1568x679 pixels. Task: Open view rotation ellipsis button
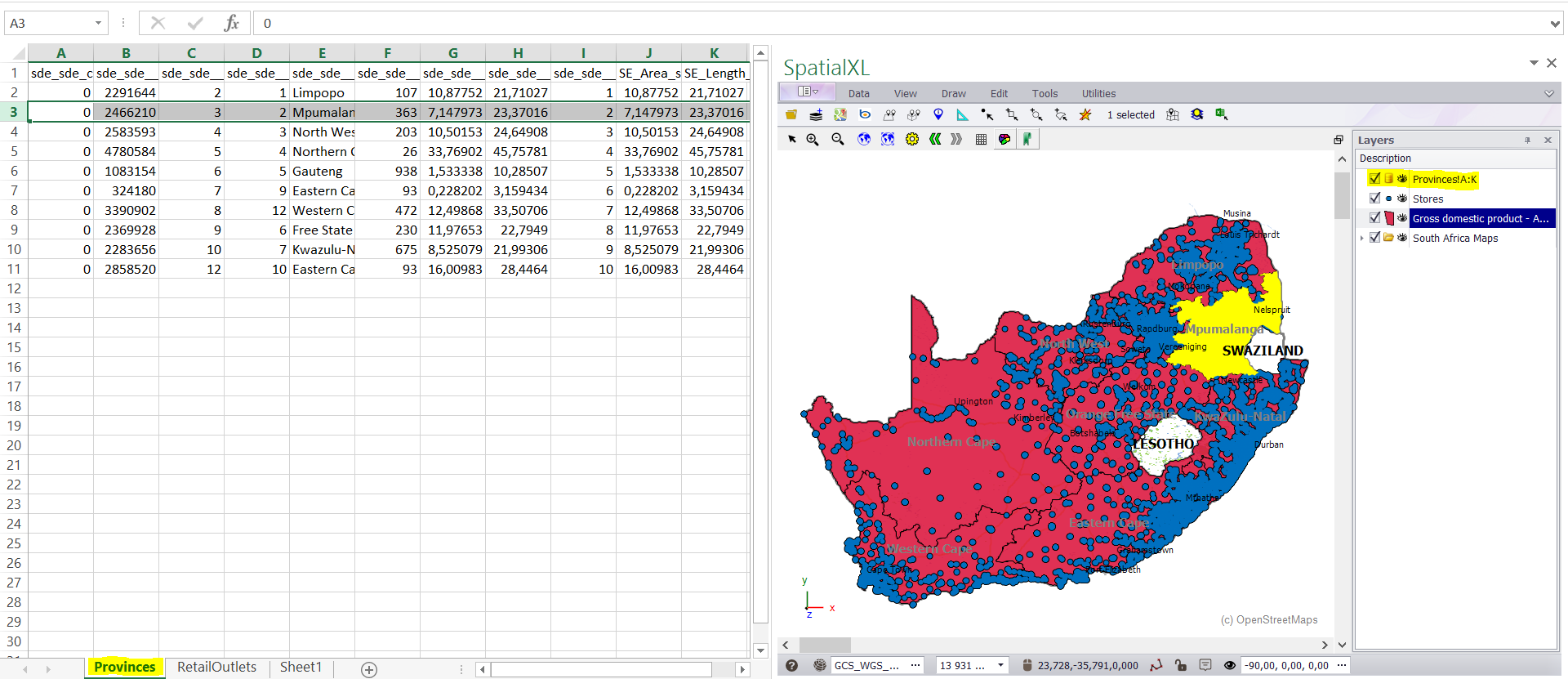[1341, 665]
